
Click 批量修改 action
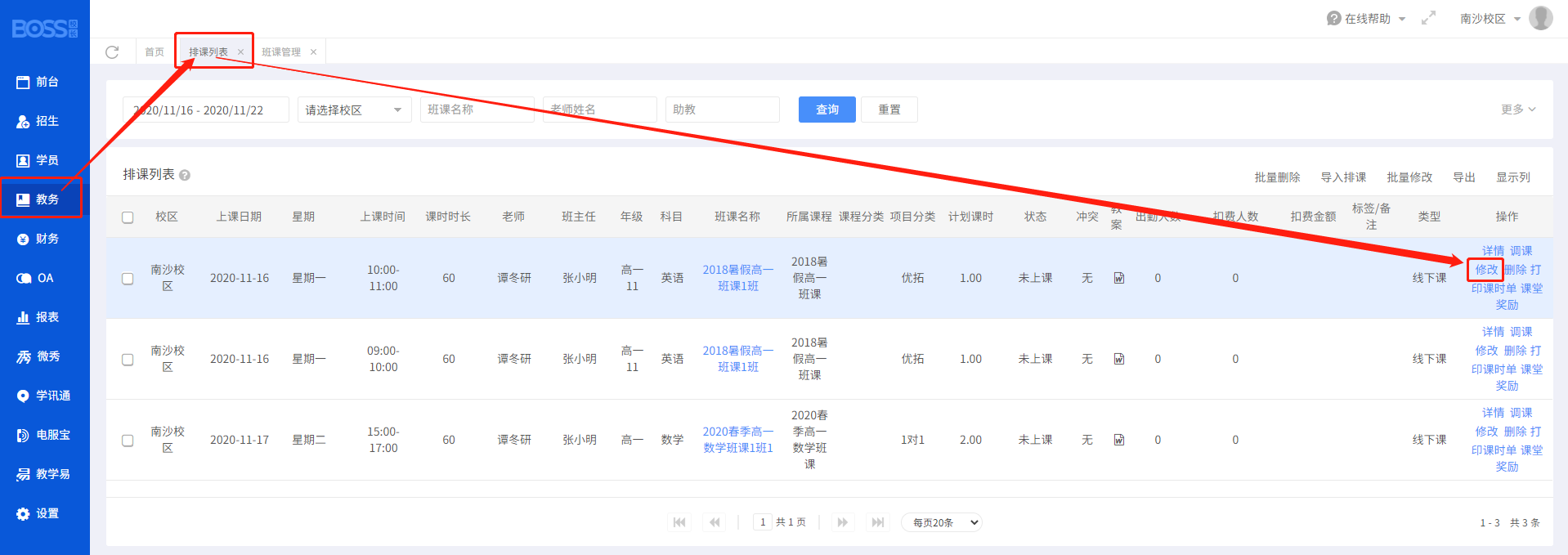pos(1409,177)
